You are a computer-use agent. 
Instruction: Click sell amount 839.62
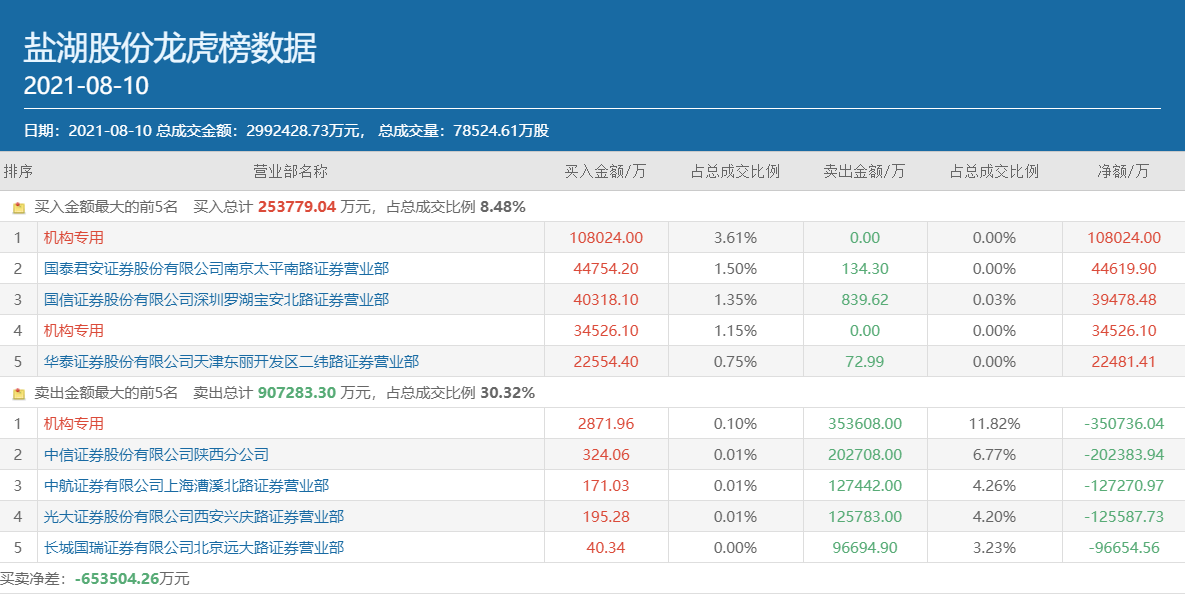865,299
